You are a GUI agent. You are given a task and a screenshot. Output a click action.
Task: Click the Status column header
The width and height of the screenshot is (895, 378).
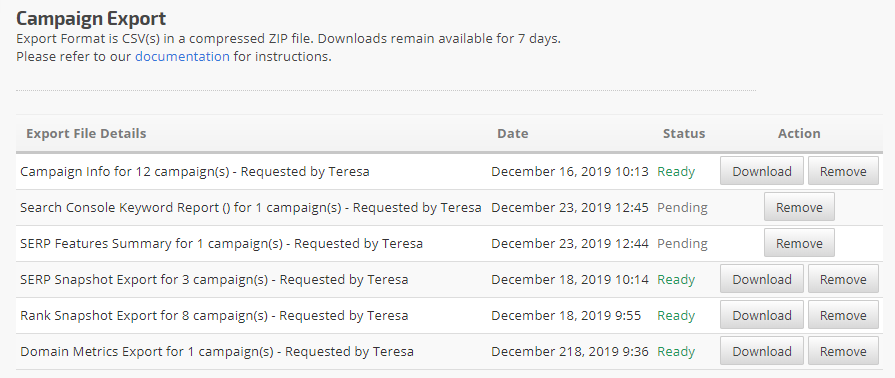[684, 134]
